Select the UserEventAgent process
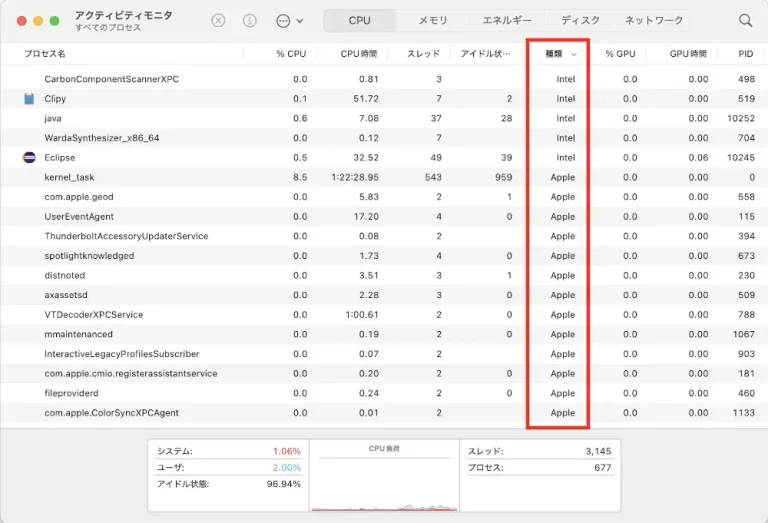Screen dimensions: 768x523 [x=79, y=216]
